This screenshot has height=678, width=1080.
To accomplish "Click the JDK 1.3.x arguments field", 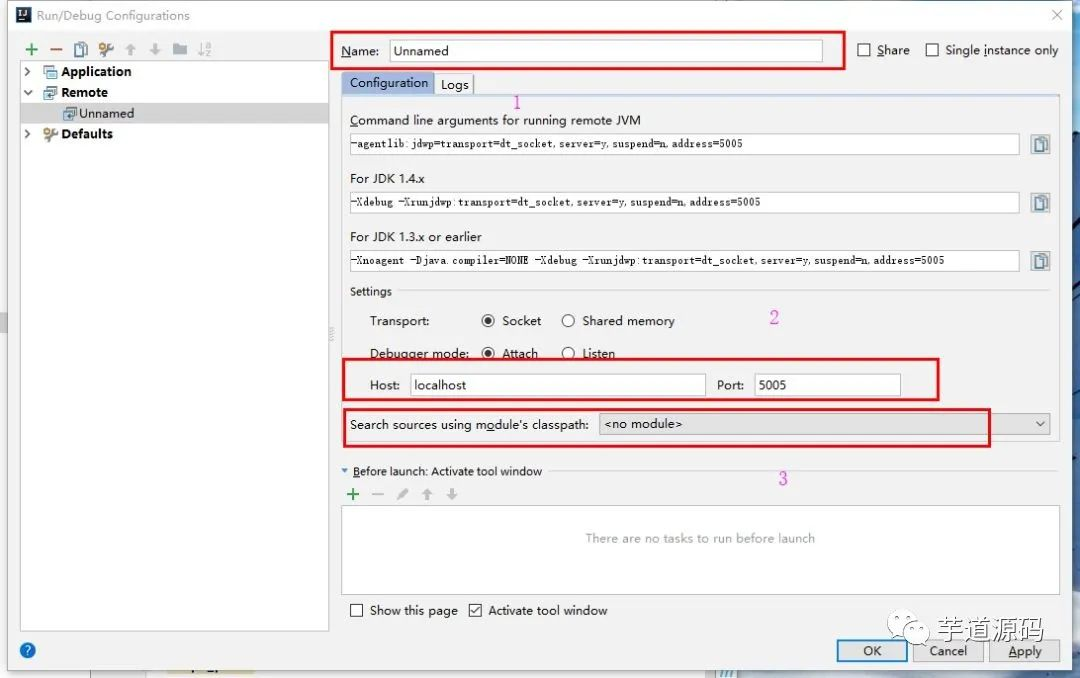I will [685, 261].
